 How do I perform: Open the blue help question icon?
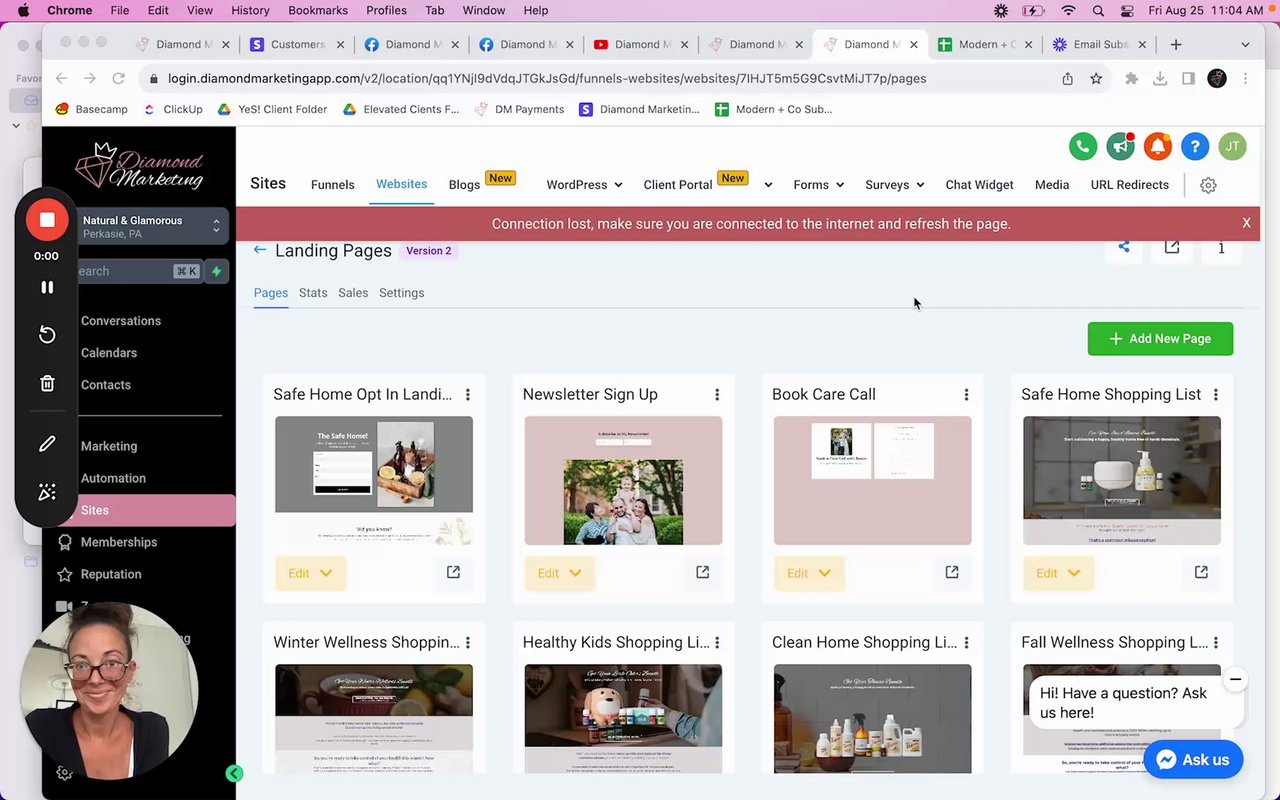[x=1195, y=146]
